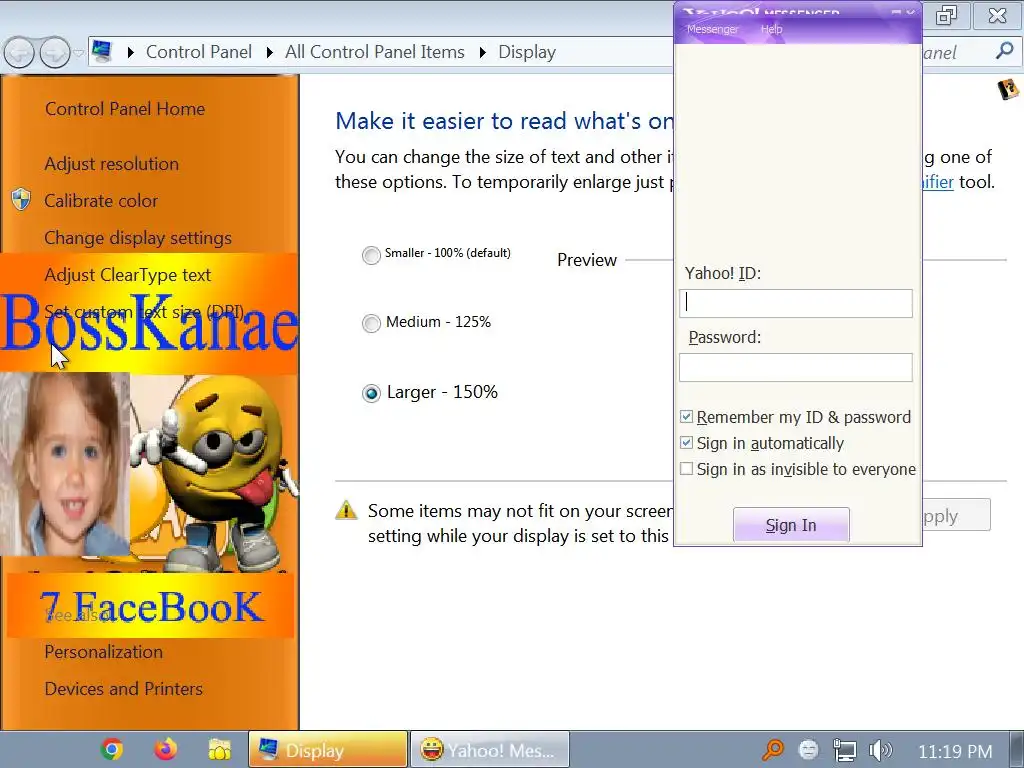This screenshot has width=1024, height=768.
Task: Click the 11:19 PM clock
Action: pos(955,752)
